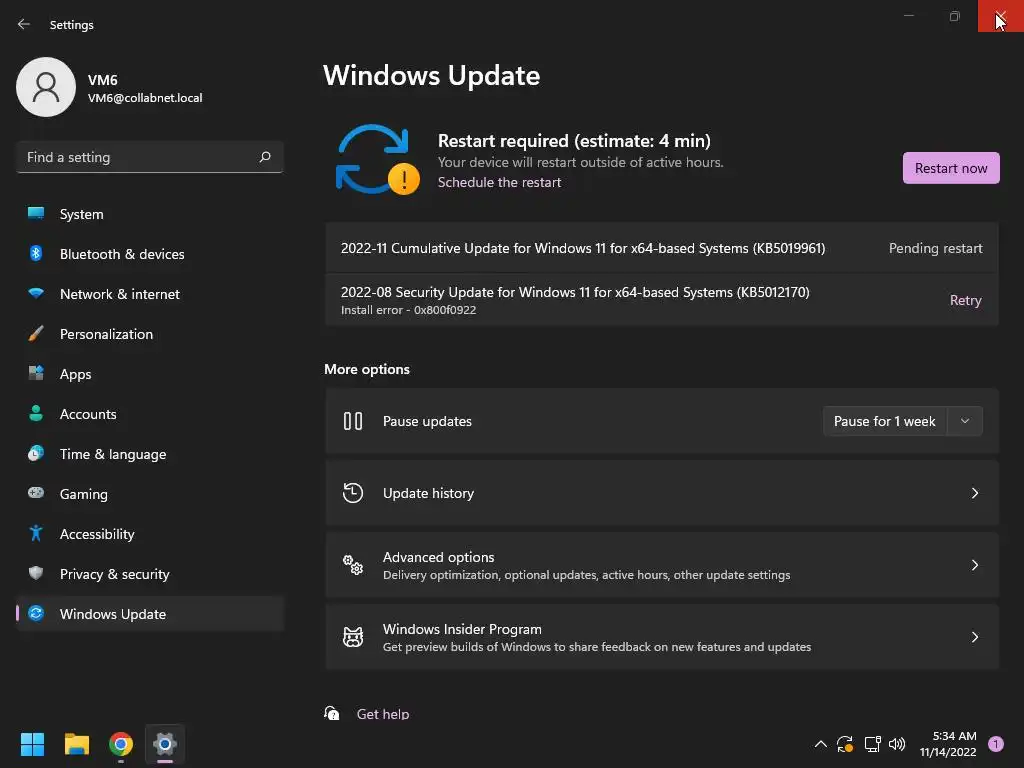Open the Personalization paintbrush icon
The height and width of the screenshot is (768, 1024).
36,334
